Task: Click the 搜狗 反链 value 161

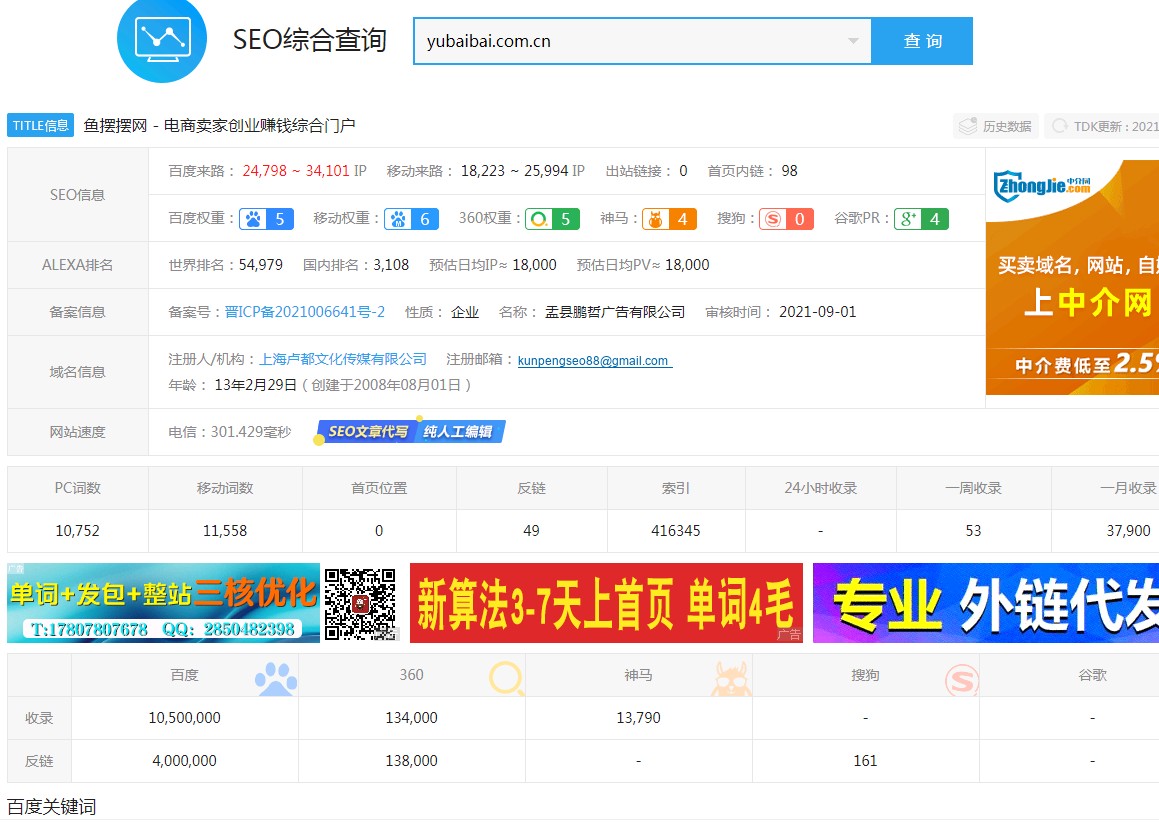Action: (866, 761)
